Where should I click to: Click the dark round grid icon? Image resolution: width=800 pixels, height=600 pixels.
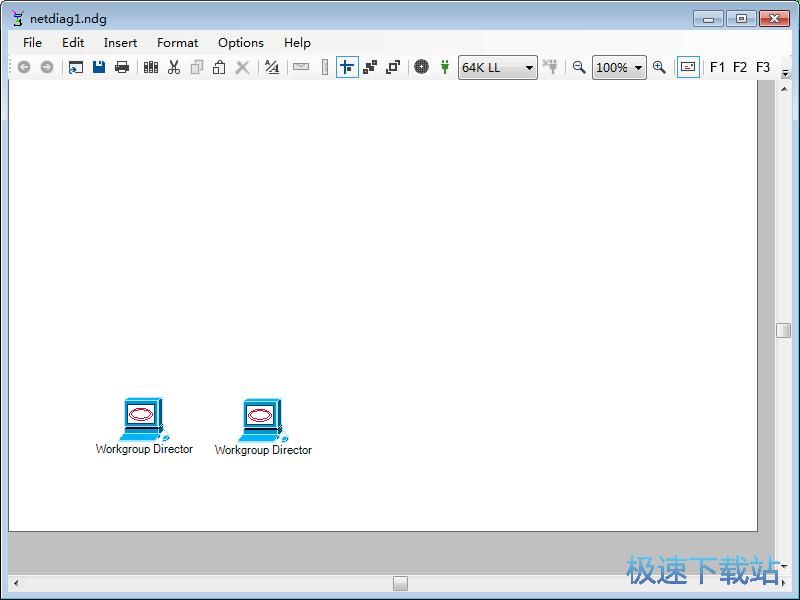[x=421, y=67]
